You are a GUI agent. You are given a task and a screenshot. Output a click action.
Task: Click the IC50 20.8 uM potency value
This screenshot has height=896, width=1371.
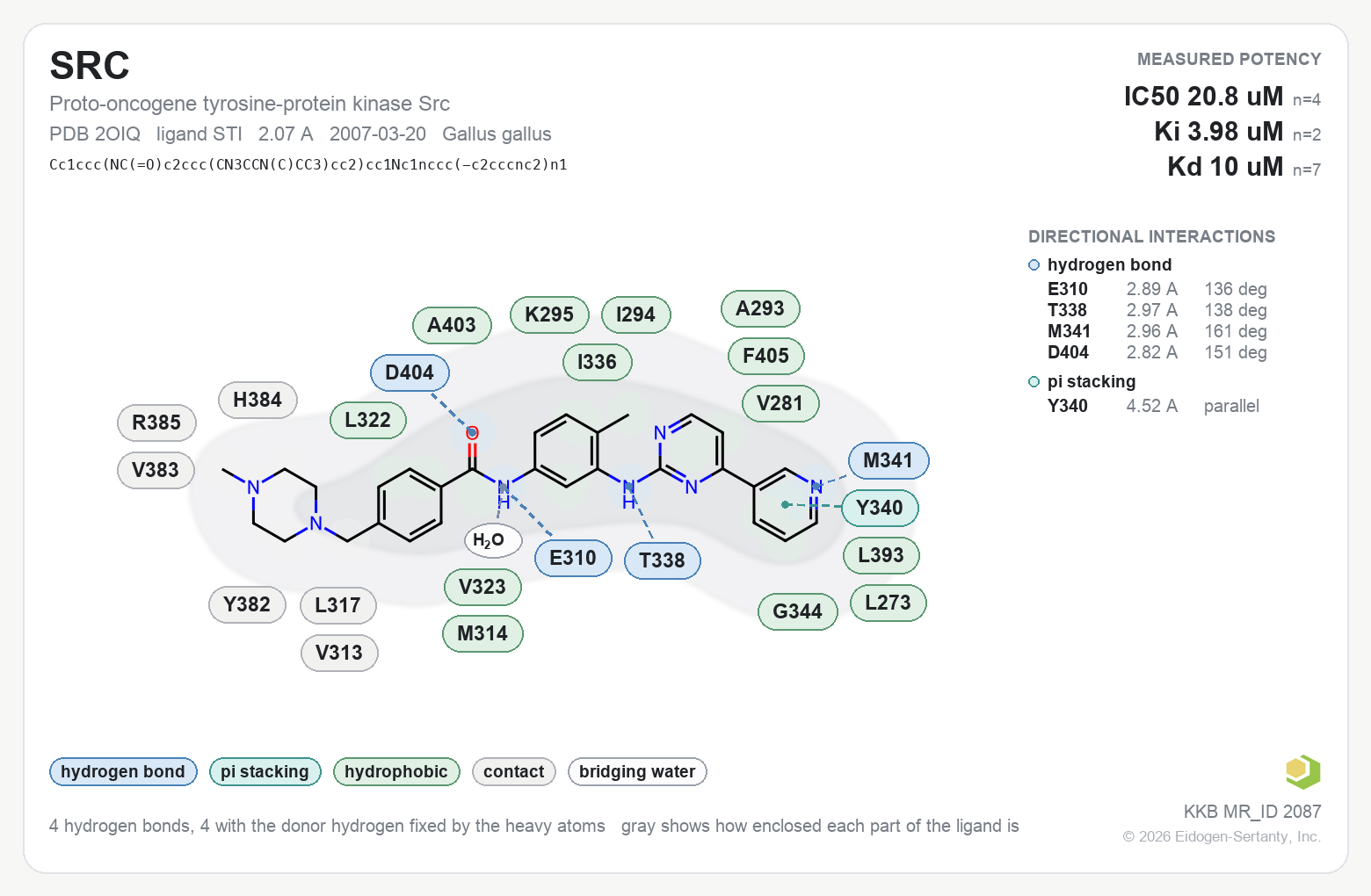tap(1204, 96)
